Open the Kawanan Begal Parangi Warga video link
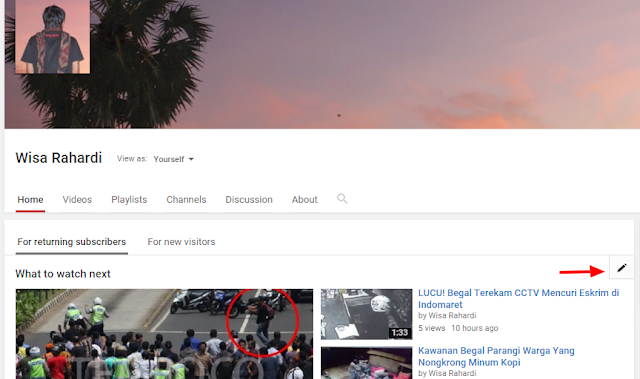 click(496, 356)
